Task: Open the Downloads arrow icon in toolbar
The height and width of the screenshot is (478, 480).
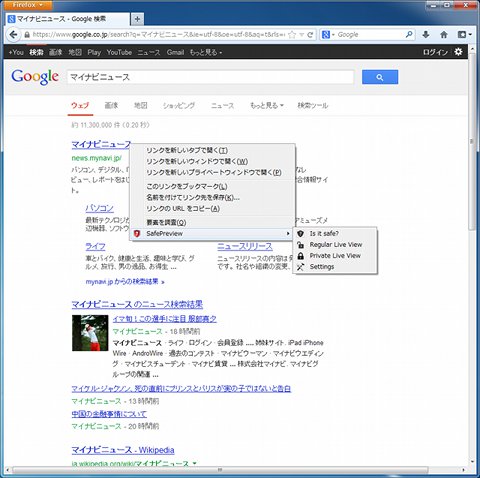Action: coord(426,34)
